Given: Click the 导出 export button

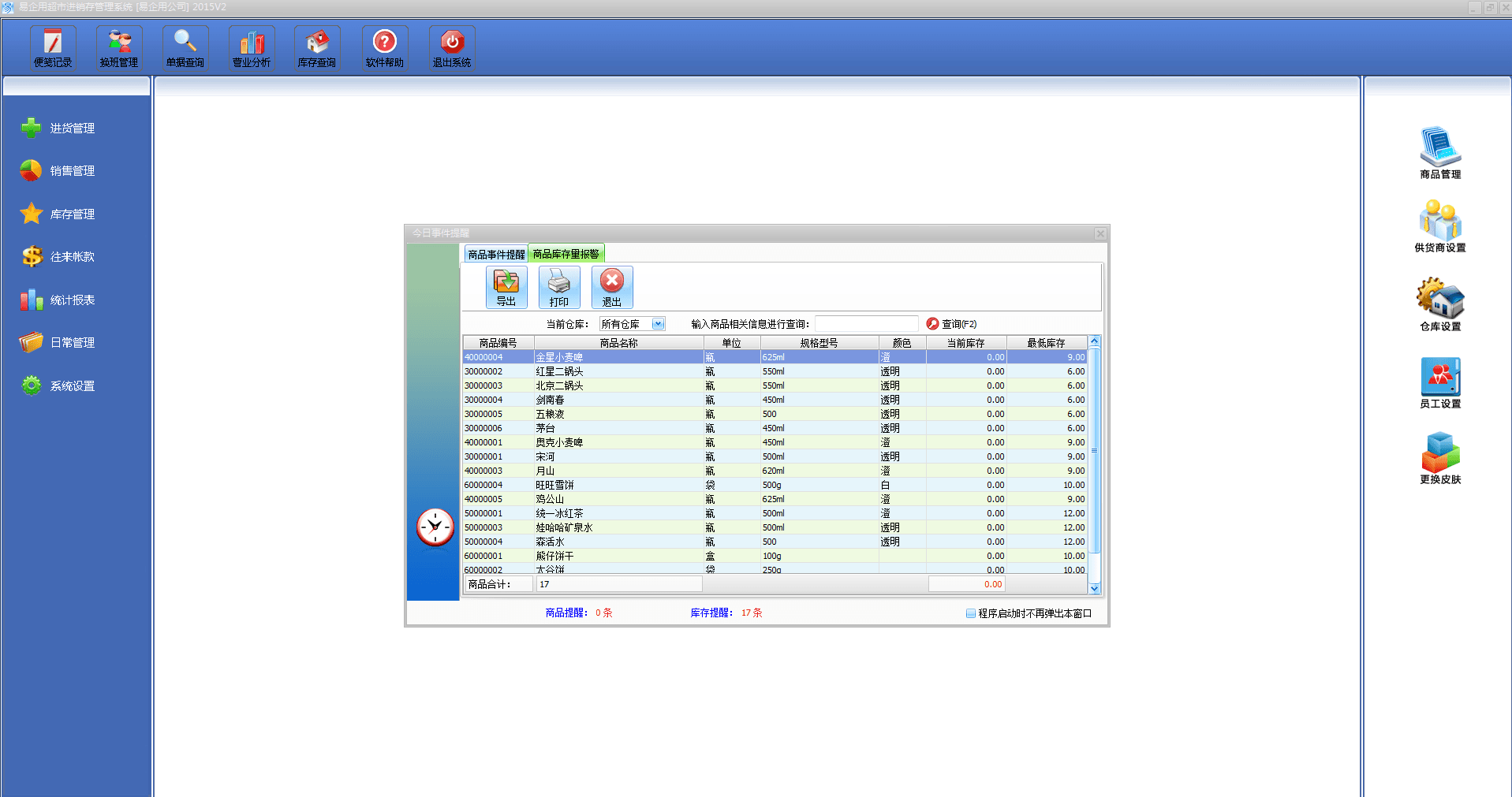Looking at the screenshot, I should [x=506, y=287].
